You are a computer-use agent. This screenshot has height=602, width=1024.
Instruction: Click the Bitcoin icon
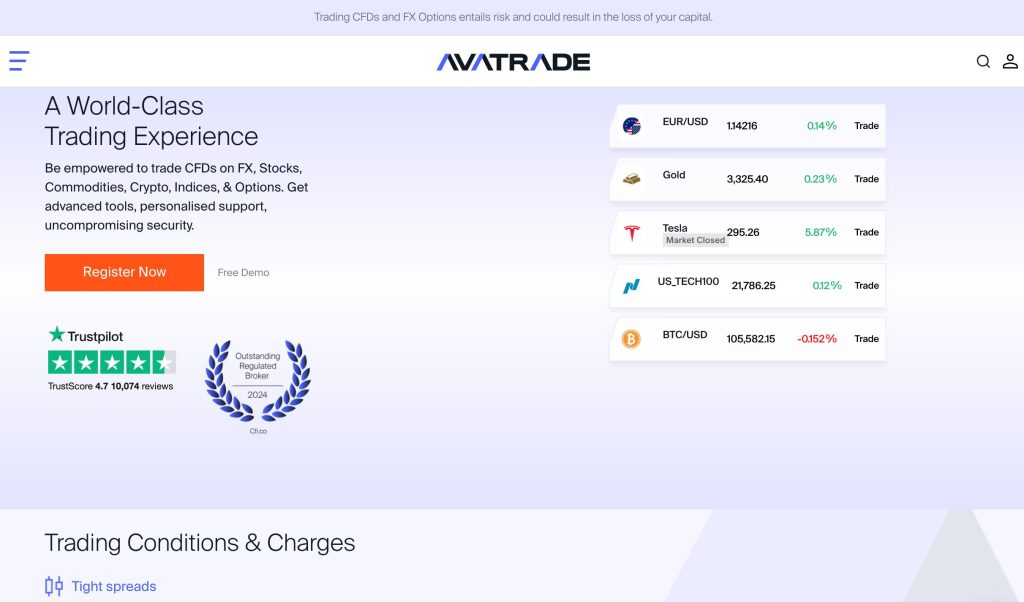point(631,339)
